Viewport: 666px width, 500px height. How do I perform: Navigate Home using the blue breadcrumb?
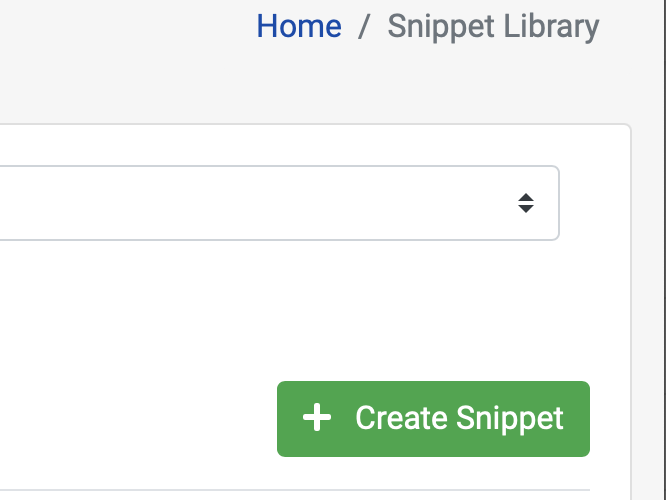299,26
